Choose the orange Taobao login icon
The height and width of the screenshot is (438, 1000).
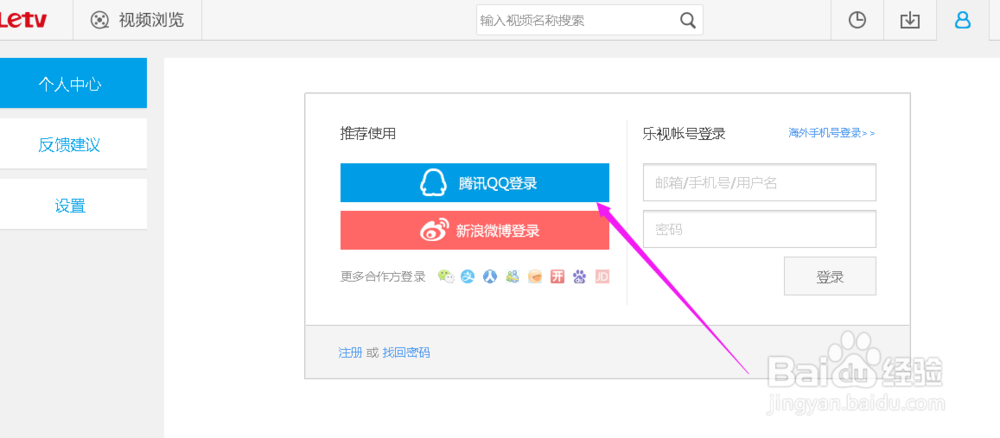pyautogui.click(x=534, y=277)
